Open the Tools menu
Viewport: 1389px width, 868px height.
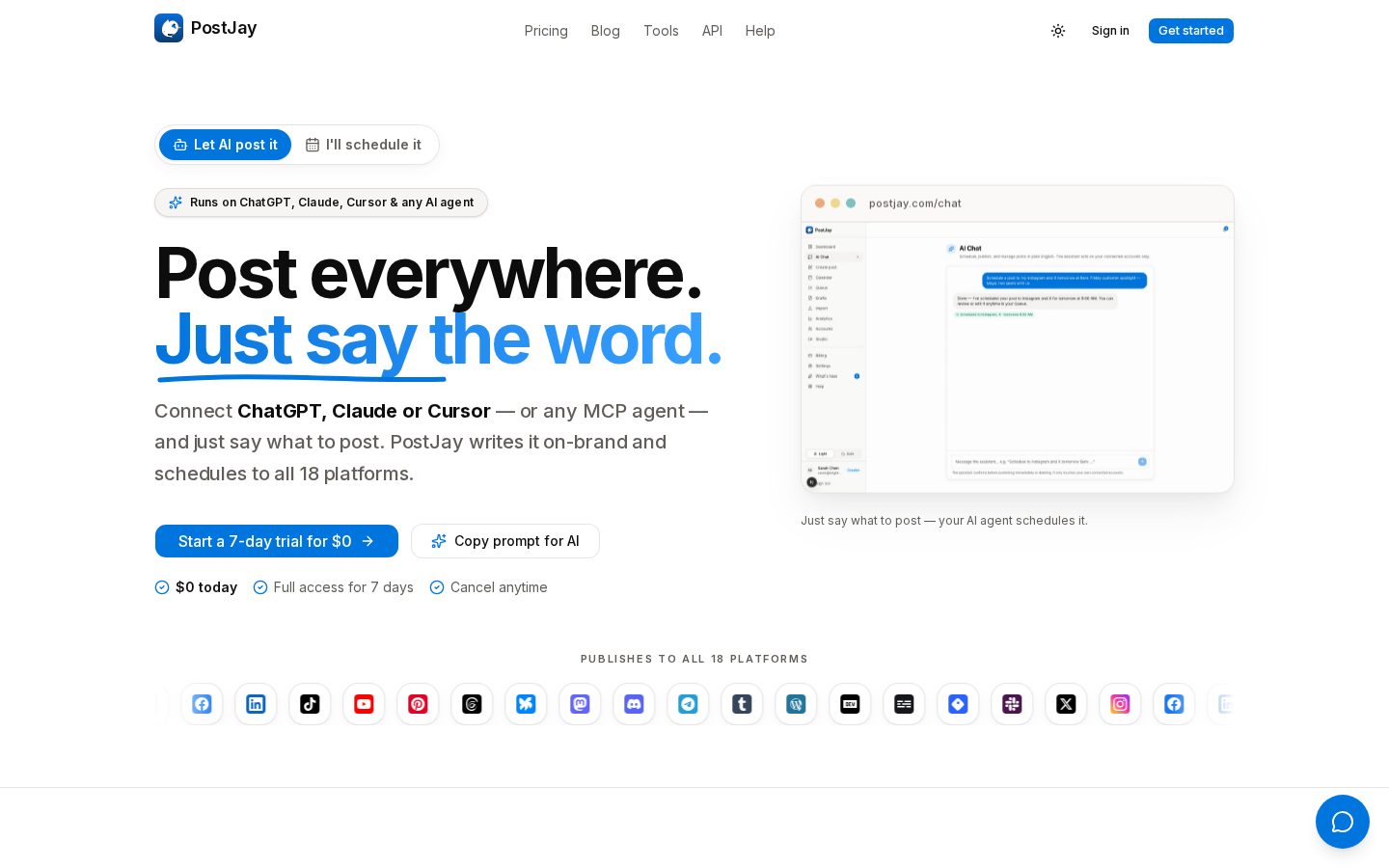tap(661, 31)
